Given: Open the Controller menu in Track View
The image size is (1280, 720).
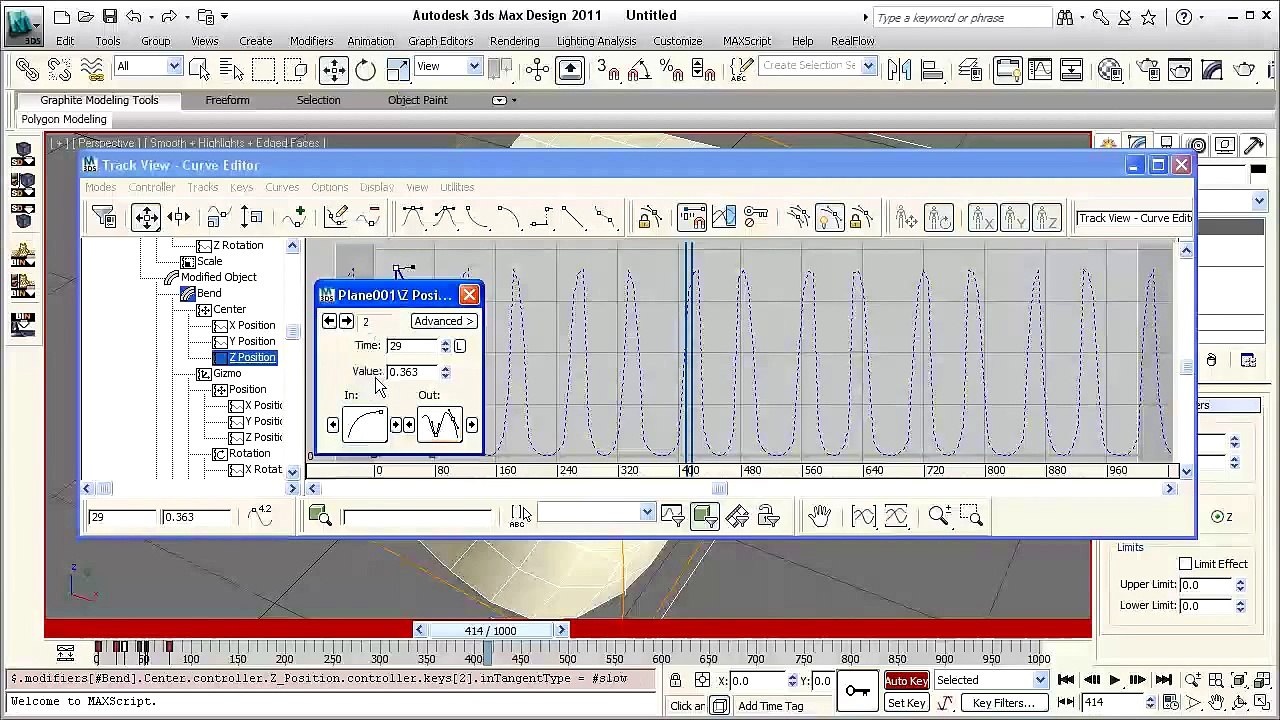Looking at the screenshot, I should click(x=152, y=187).
